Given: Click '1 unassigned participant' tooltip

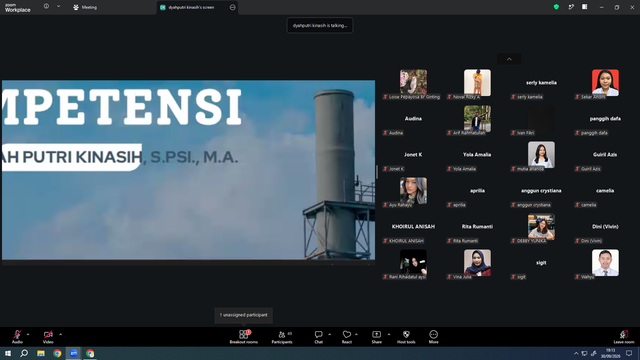Looking at the screenshot, I should pyautogui.click(x=244, y=315).
